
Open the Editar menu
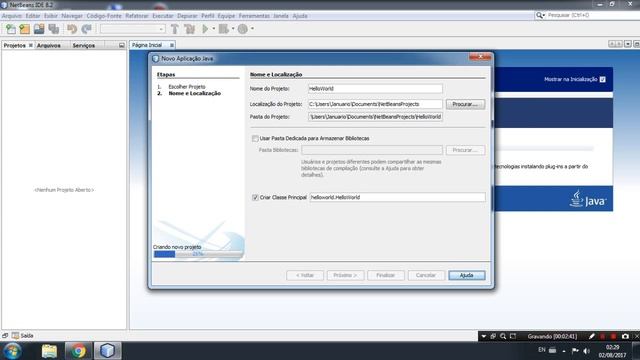point(33,16)
